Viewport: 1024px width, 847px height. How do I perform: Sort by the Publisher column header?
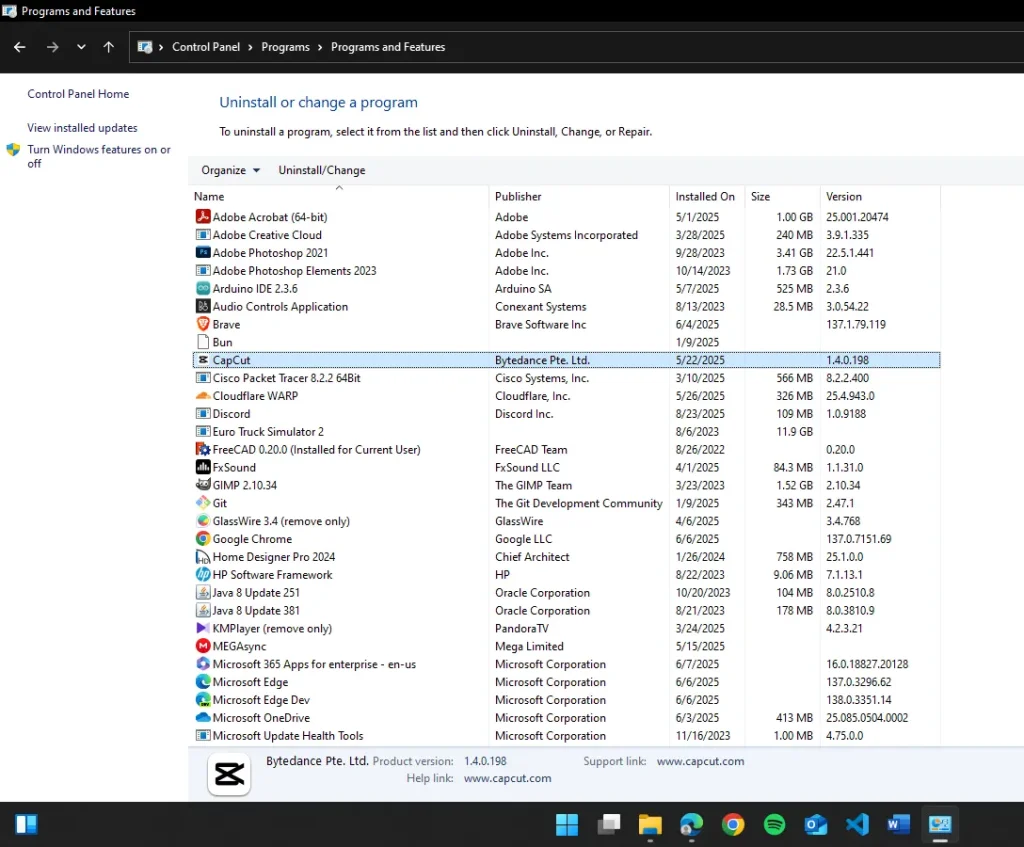click(x=579, y=197)
